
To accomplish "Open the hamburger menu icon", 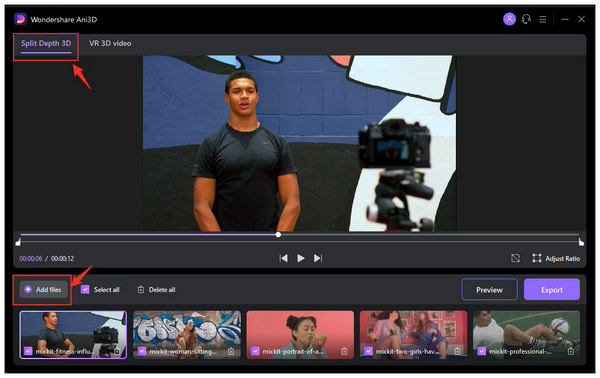I will pos(543,19).
